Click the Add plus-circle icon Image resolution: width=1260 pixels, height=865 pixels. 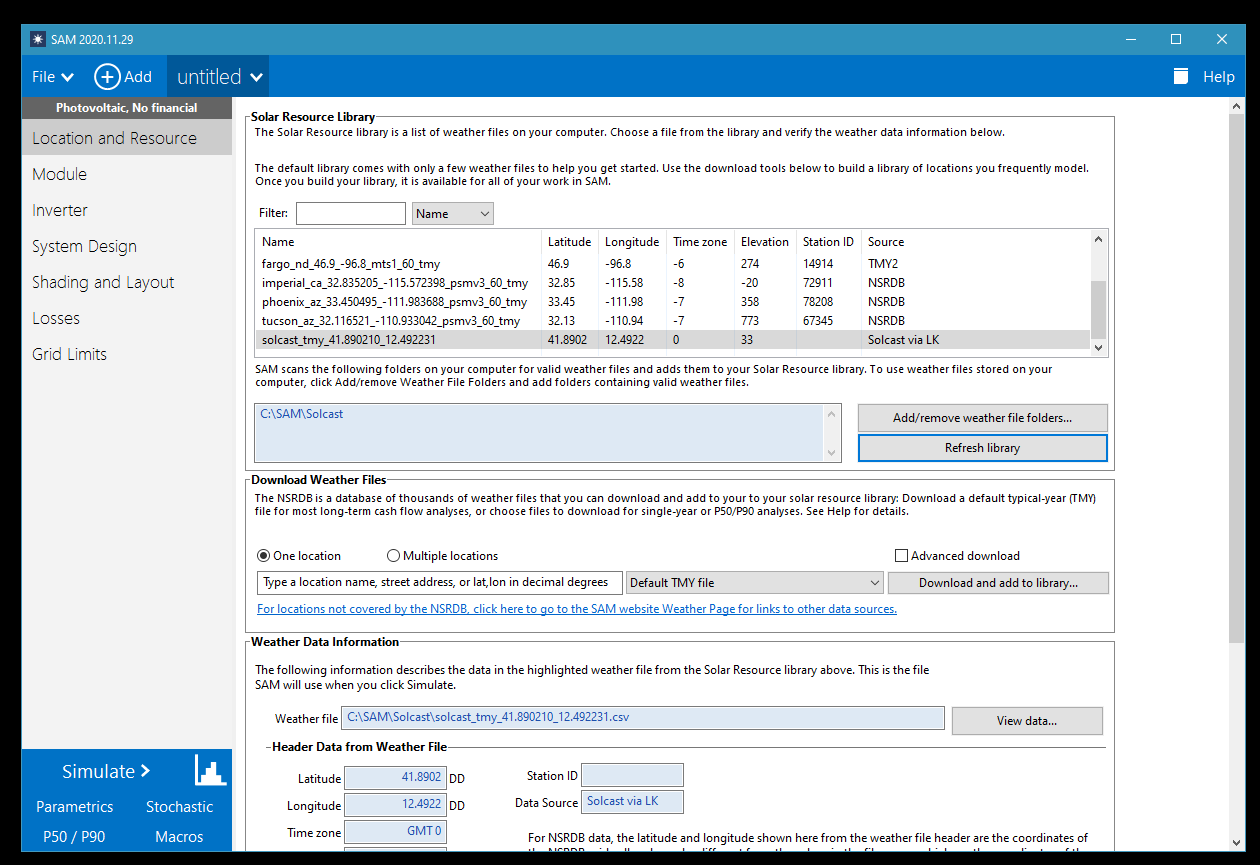[107, 77]
